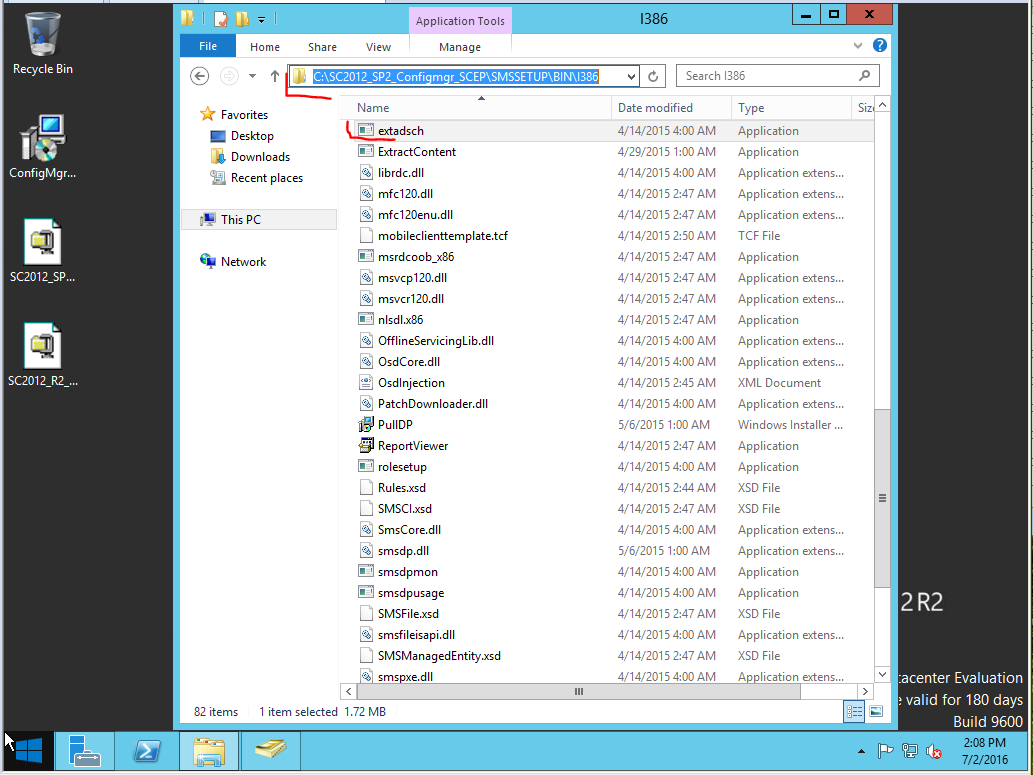Image resolution: width=1033 pixels, height=775 pixels.
Task: Open the recent locations dropdown arrow
Action: (252, 76)
